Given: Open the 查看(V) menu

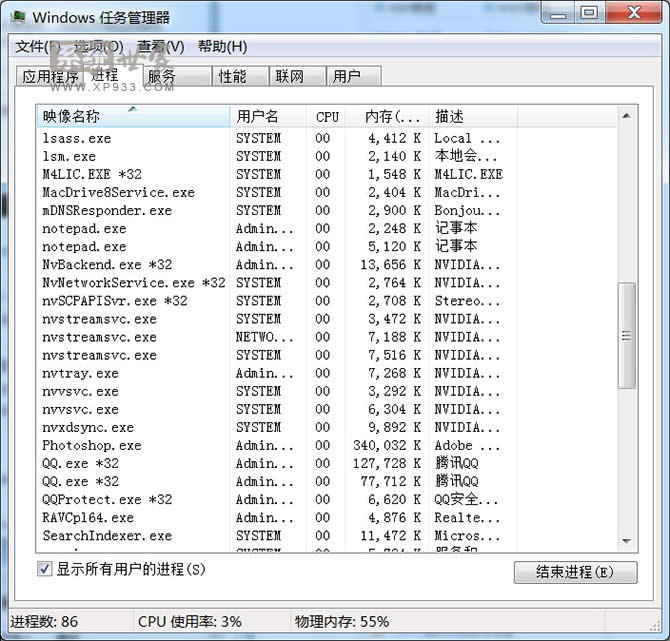Looking at the screenshot, I should (160, 47).
